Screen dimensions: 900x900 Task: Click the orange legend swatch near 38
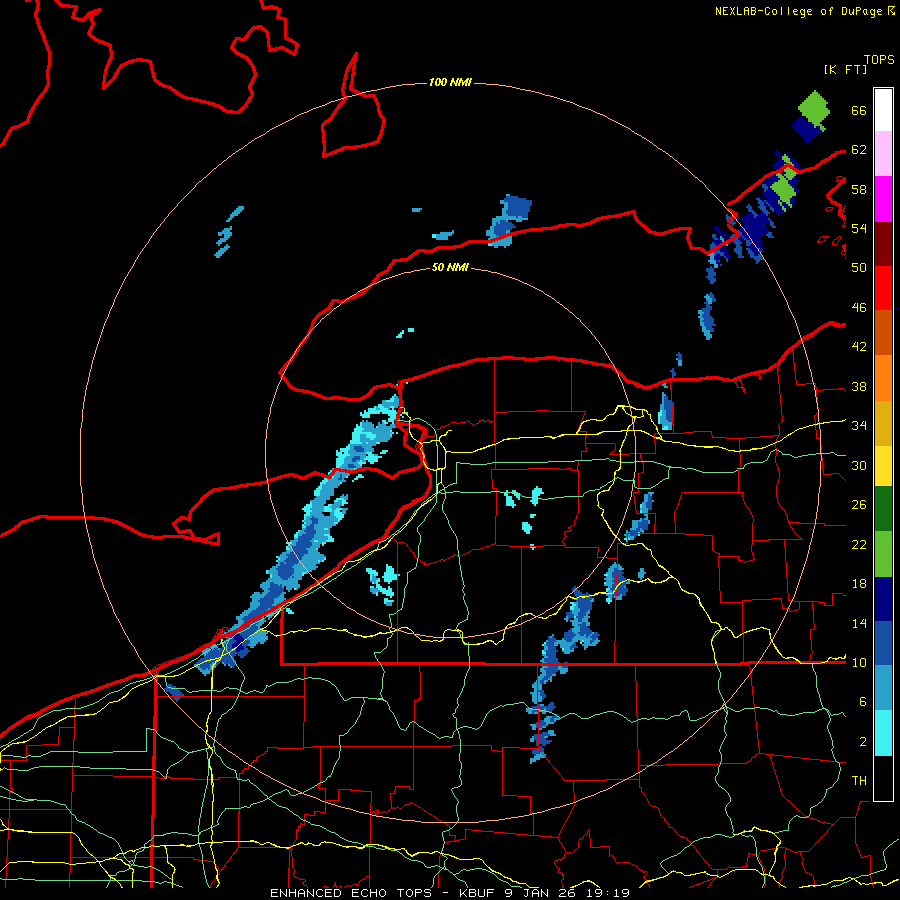[x=883, y=378]
